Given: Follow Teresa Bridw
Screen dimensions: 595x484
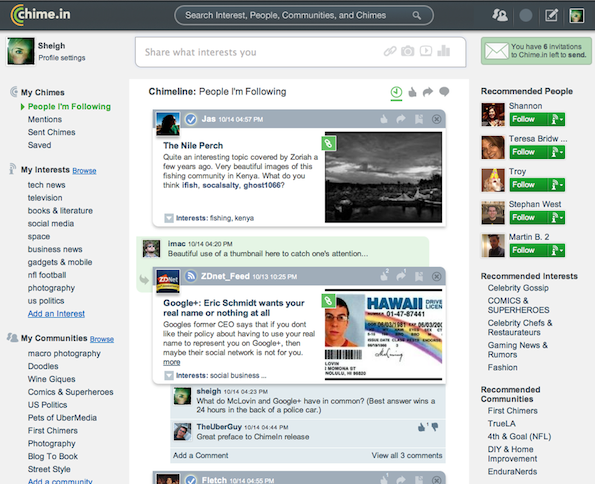Looking at the screenshot, I should coord(529,152).
